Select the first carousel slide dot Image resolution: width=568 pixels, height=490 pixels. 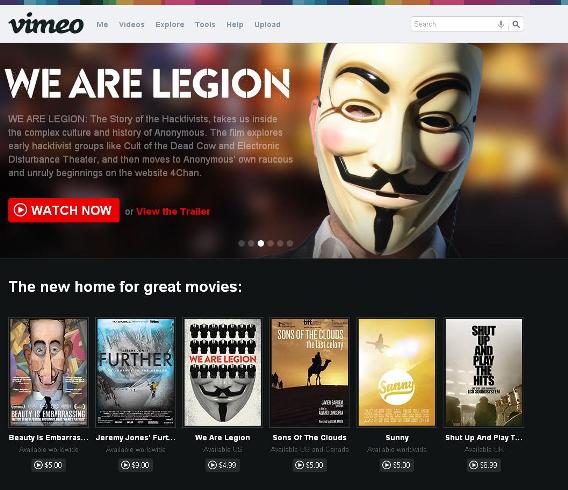[x=242, y=243]
